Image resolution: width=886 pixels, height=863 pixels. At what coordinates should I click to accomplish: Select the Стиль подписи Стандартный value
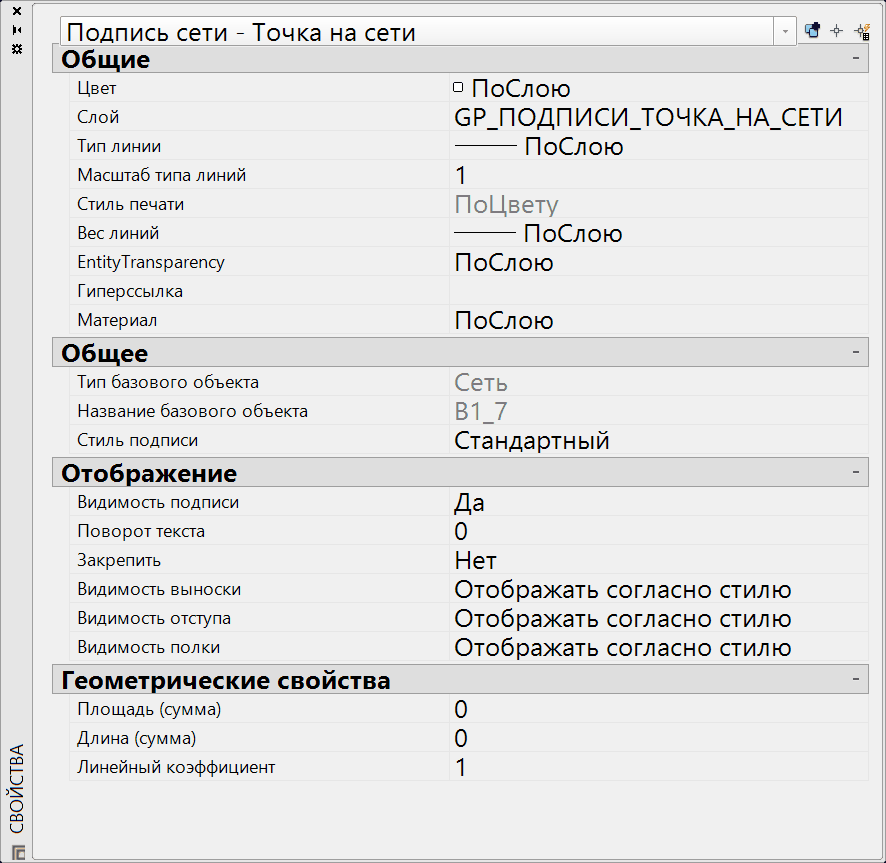click(x=532, y=441)
